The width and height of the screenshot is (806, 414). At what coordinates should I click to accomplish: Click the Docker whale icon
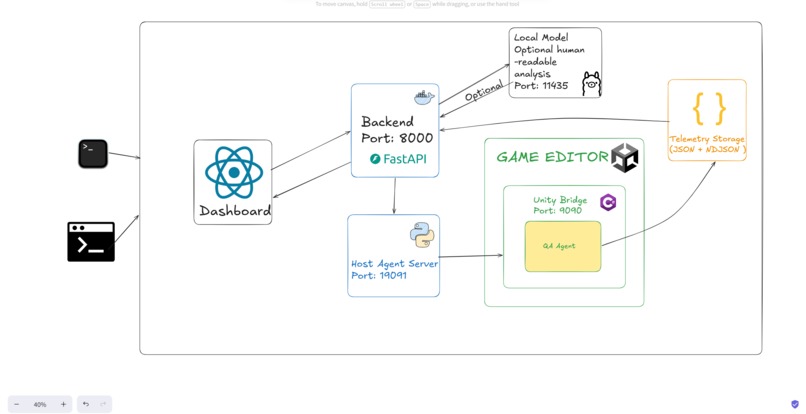coord(424,97)
